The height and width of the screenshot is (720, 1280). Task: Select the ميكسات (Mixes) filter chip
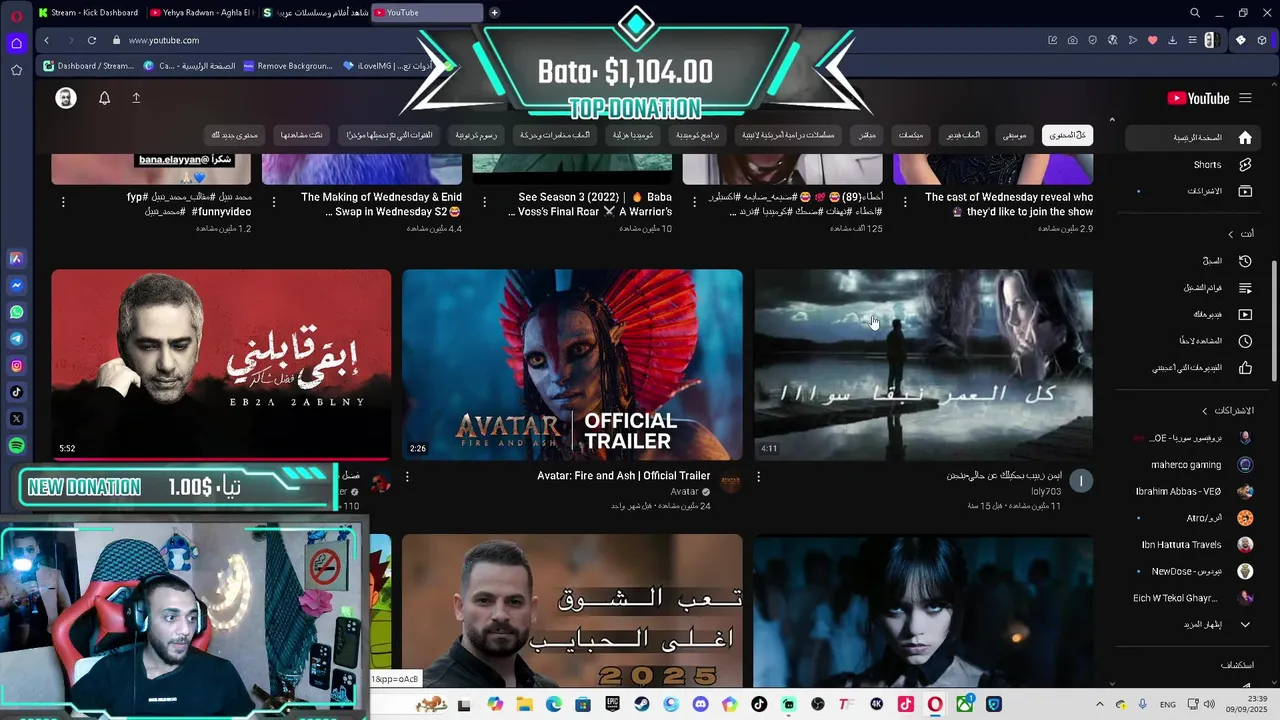click(911, 135)
